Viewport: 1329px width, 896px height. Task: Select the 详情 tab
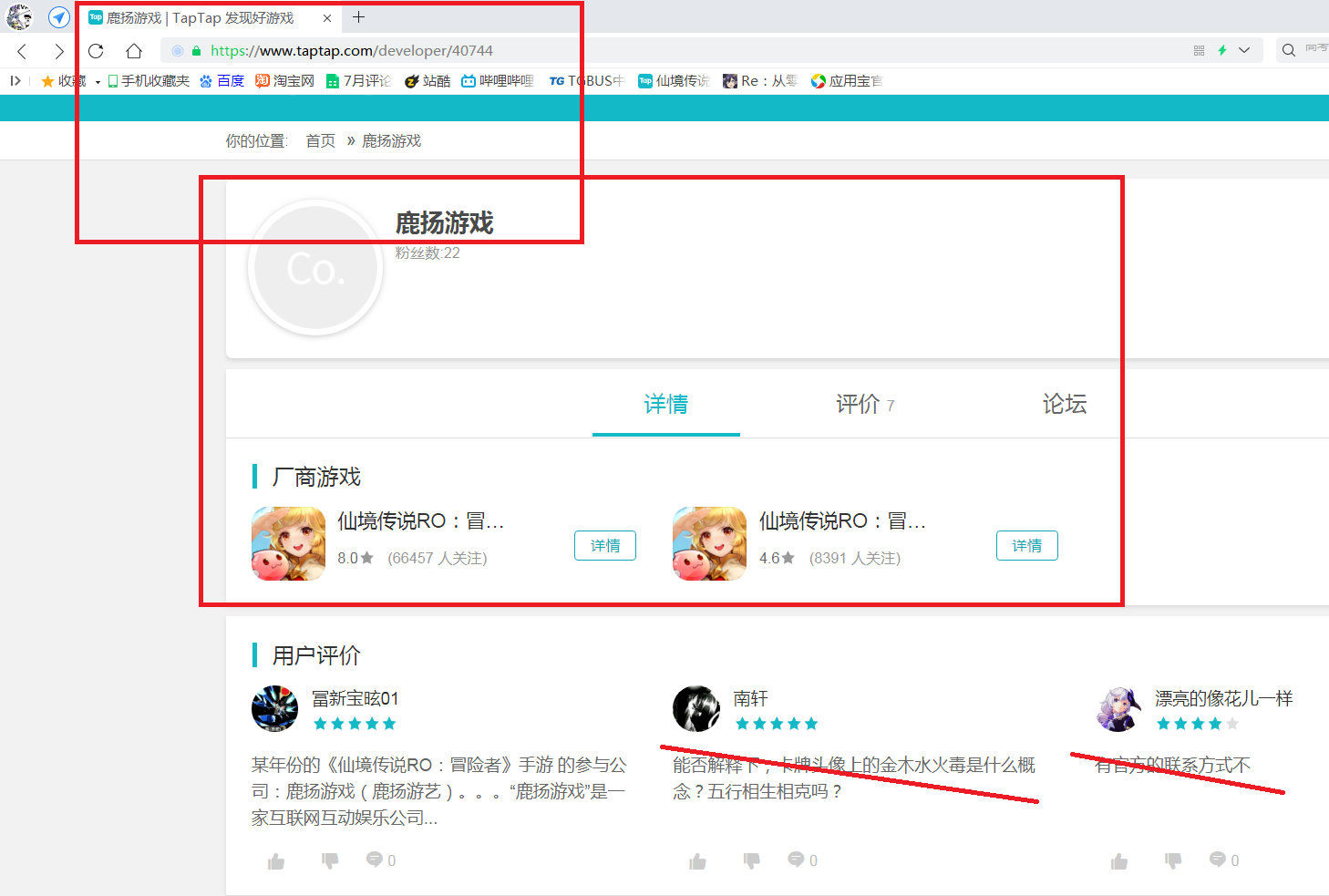pyautogui.click(x=666, y=405)
